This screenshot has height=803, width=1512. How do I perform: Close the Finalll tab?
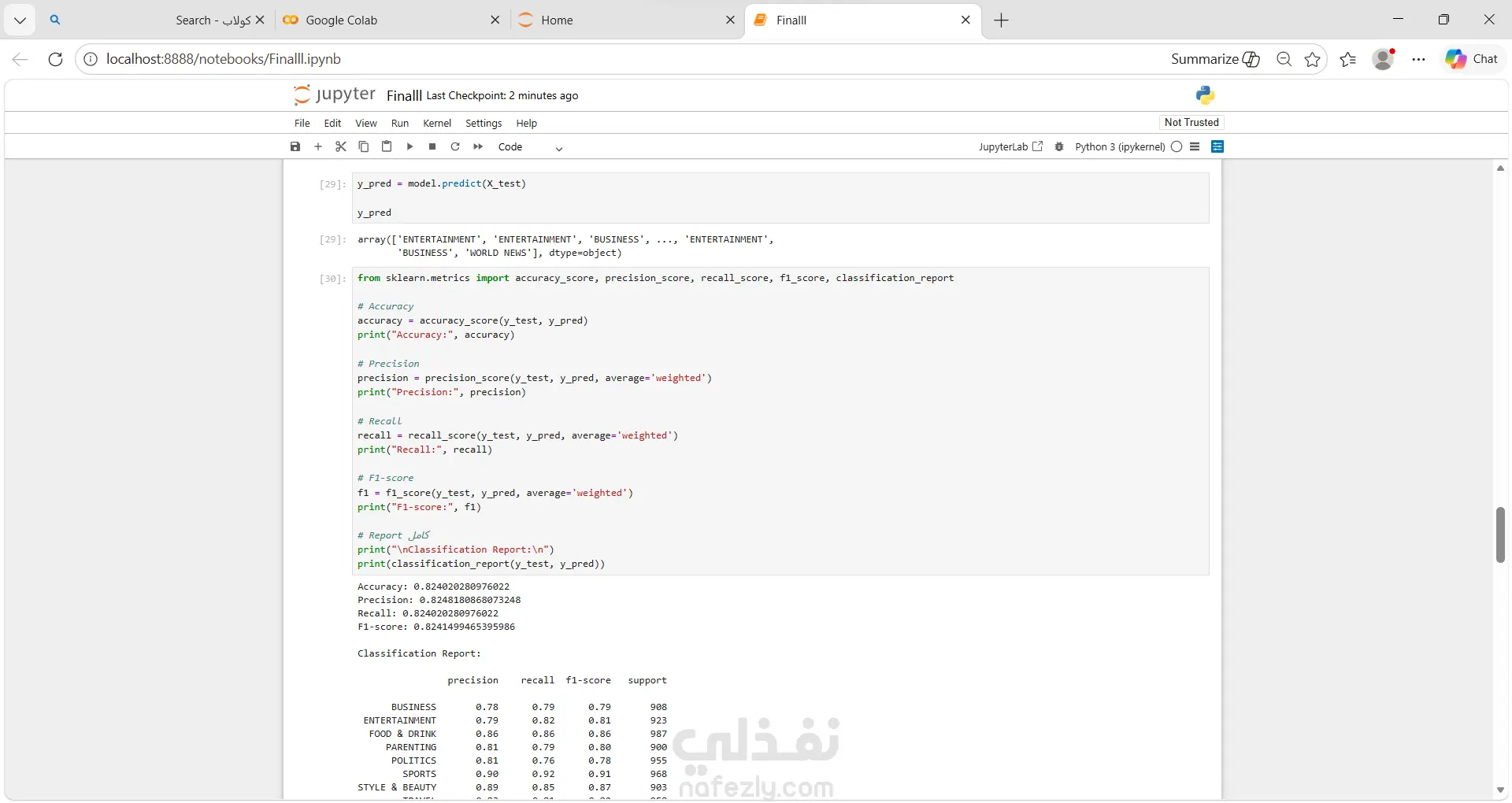click(x=966, y=20)
